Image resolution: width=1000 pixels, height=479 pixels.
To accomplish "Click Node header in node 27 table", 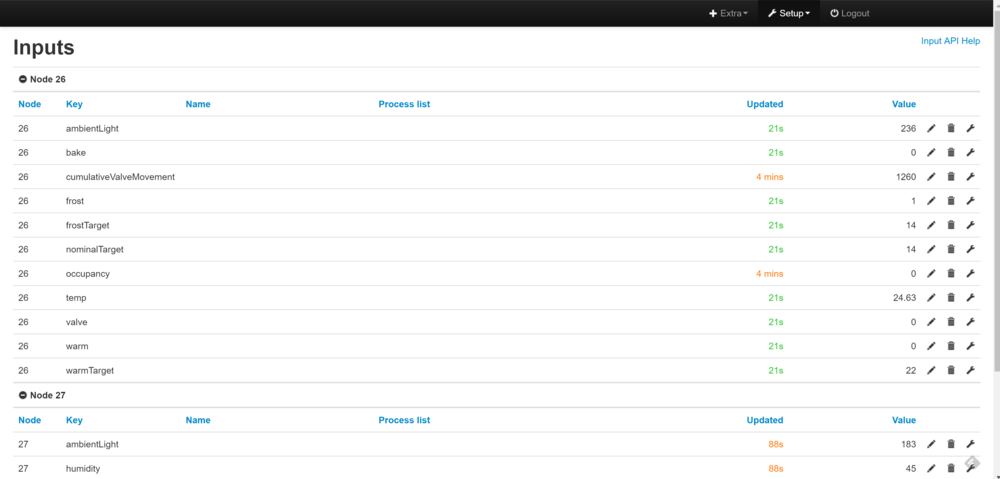I will (29, 420).
